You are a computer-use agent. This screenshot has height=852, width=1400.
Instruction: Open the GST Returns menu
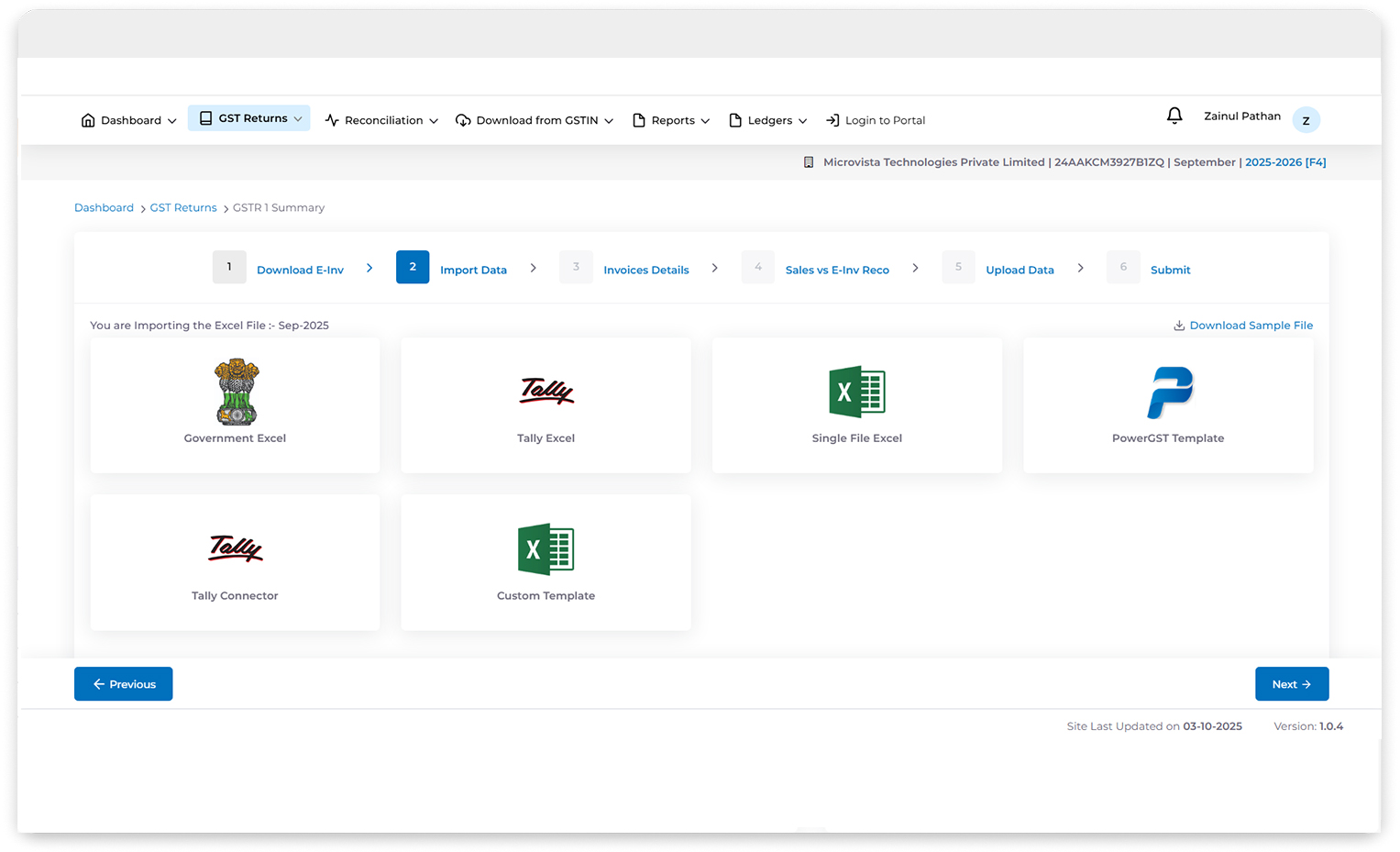(x=249, y=118)
